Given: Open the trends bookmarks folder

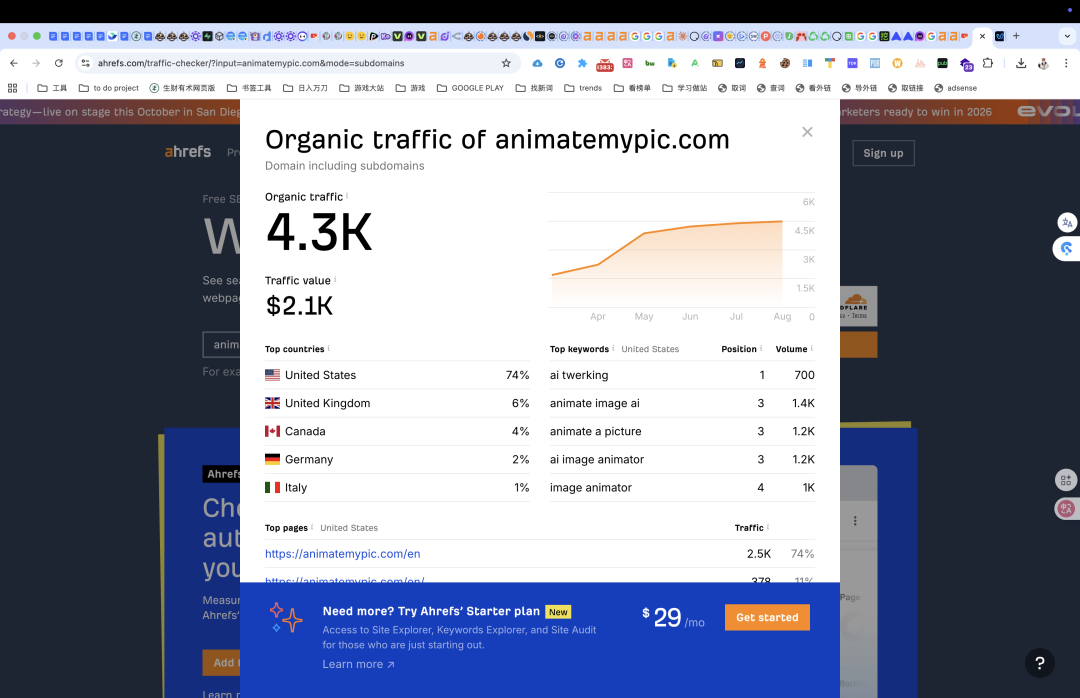Looking at the screenshot, I should pyautogui.click(x=583, y=88).
